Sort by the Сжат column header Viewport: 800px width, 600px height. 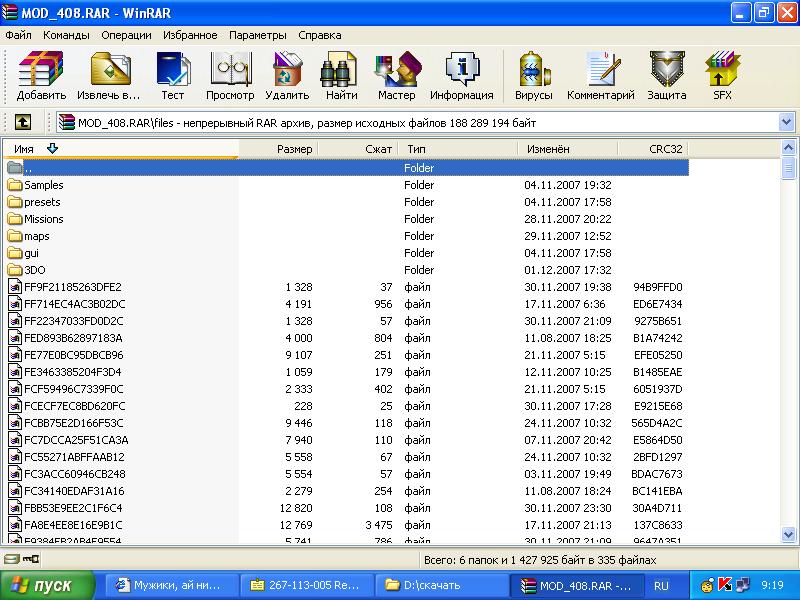[358, 149]
